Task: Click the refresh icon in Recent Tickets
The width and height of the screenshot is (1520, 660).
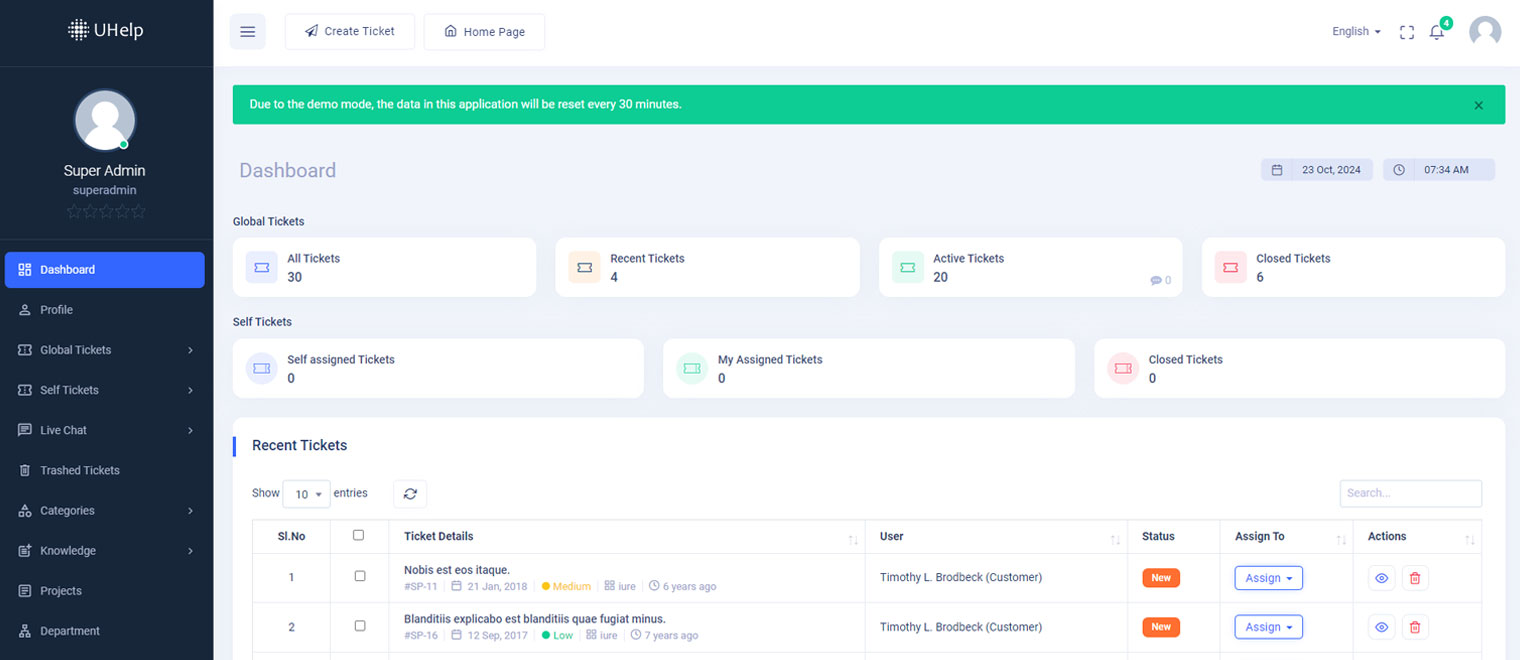Action: click(x=410, y=493)
